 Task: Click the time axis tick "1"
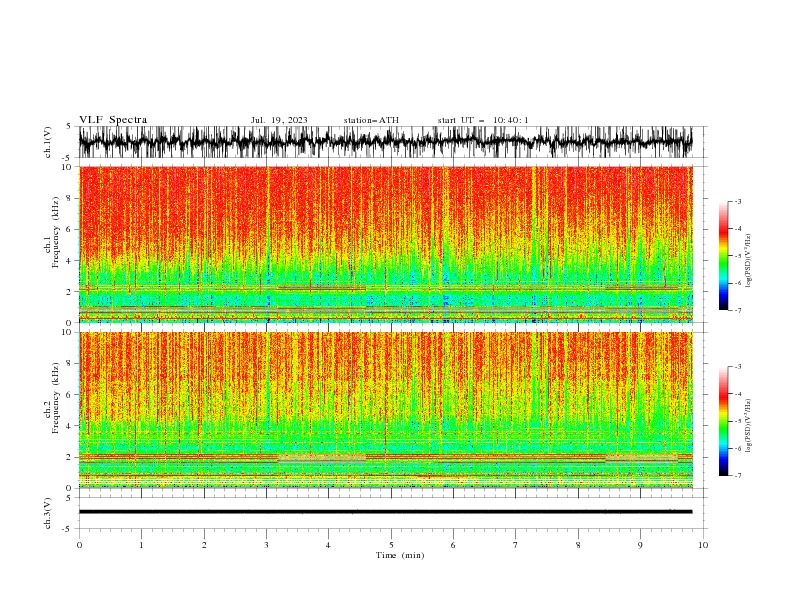[141, 545]
